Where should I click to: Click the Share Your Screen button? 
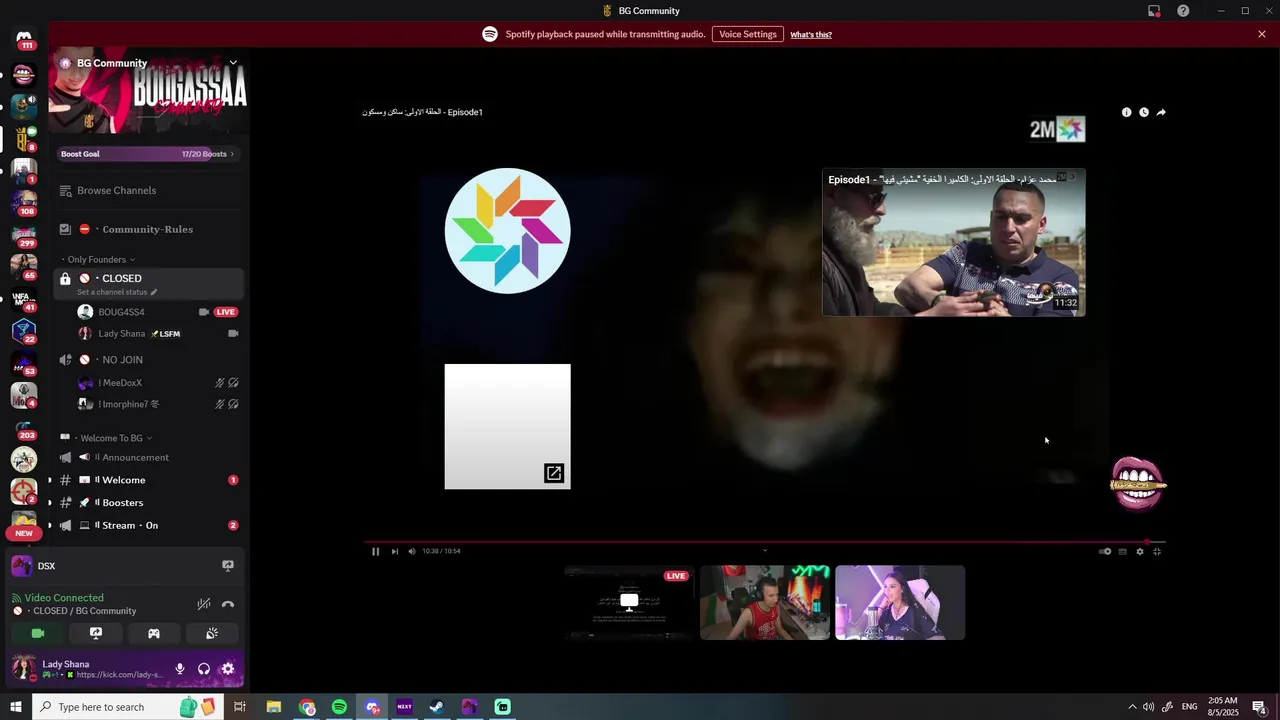[96, 633]
